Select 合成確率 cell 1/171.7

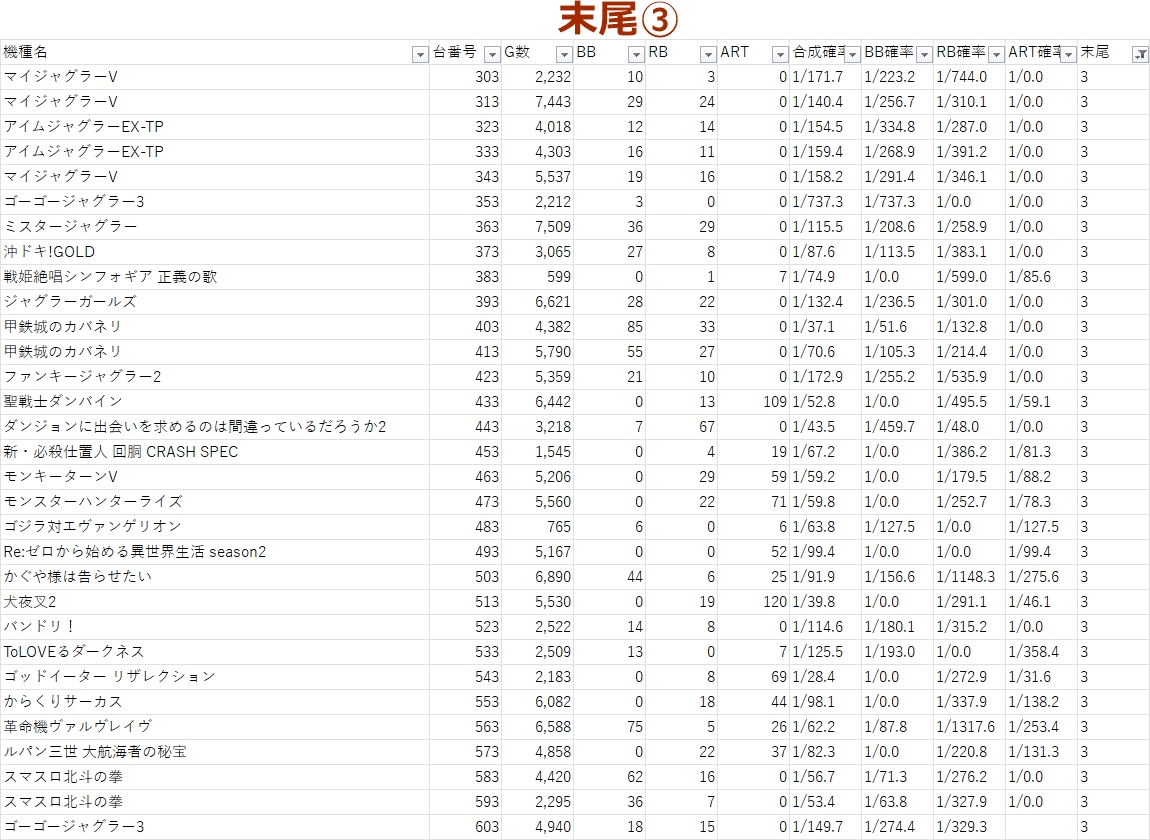(x=825, y=77)
